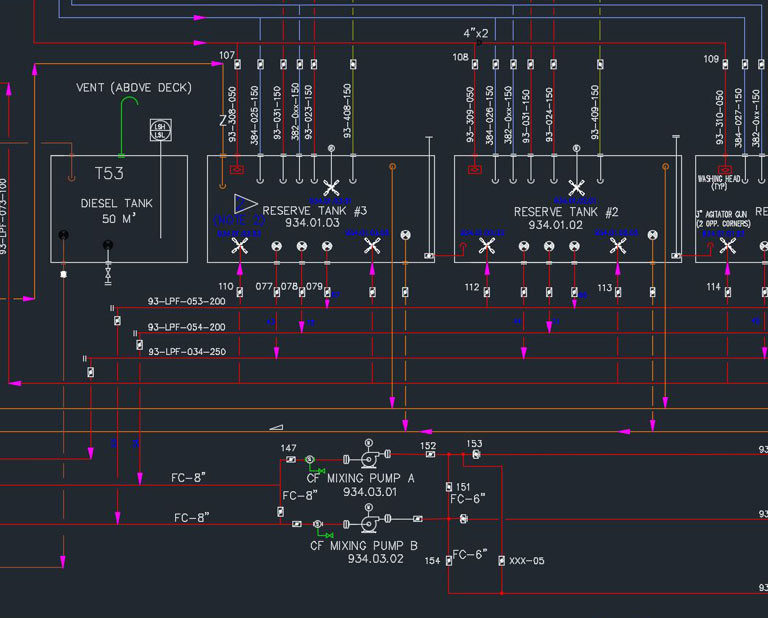Select the '078' valve number text
This screenshot has width=768, height=618.
pos(289,286)
